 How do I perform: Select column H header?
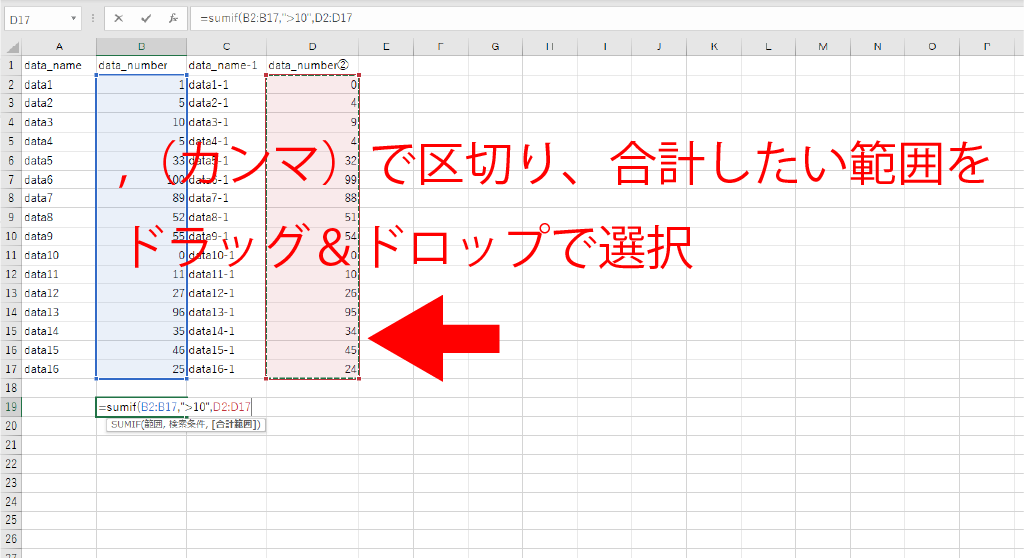(550, 47)
